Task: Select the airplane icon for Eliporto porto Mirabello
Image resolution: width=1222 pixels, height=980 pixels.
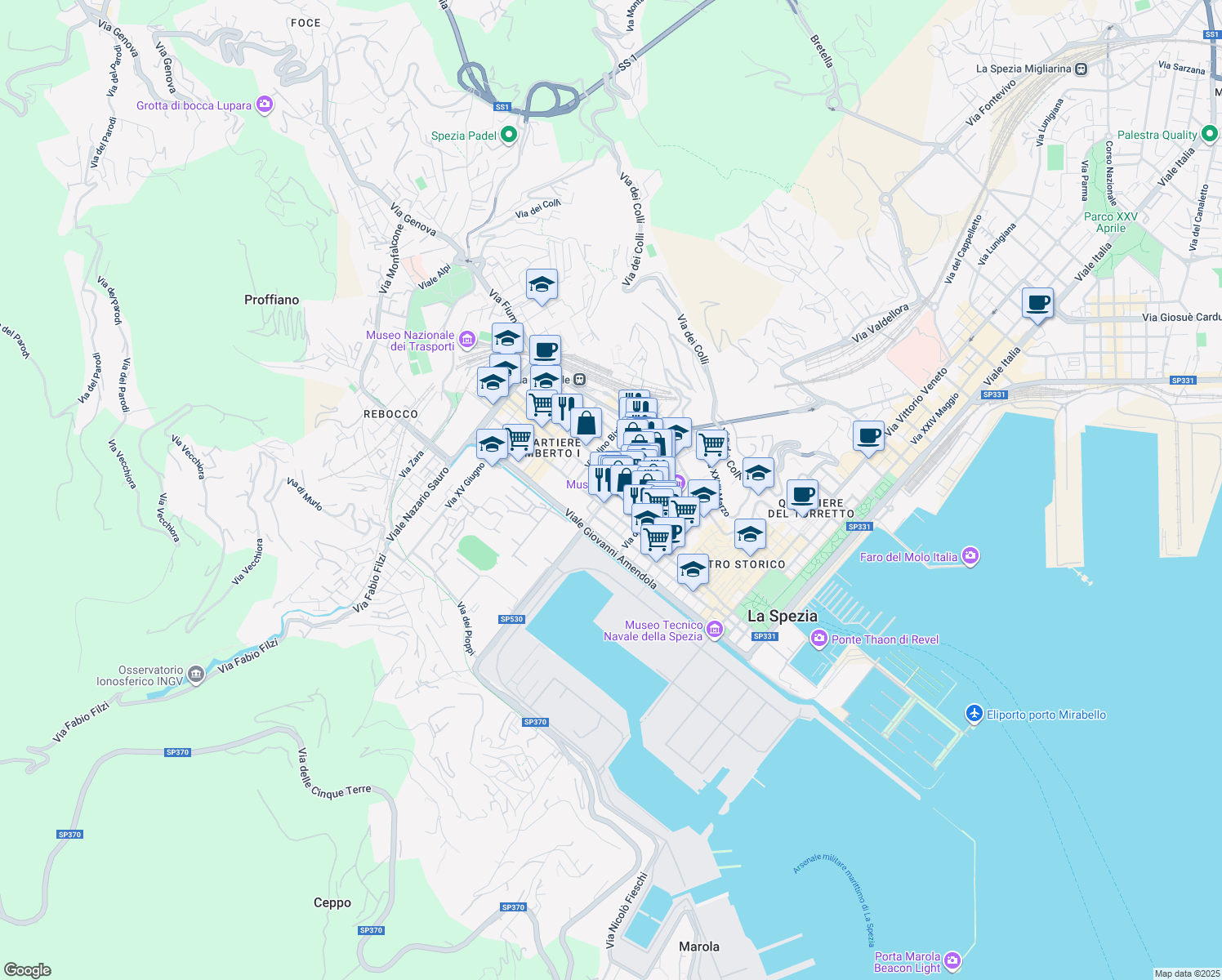Action: (x=973, y=715)
